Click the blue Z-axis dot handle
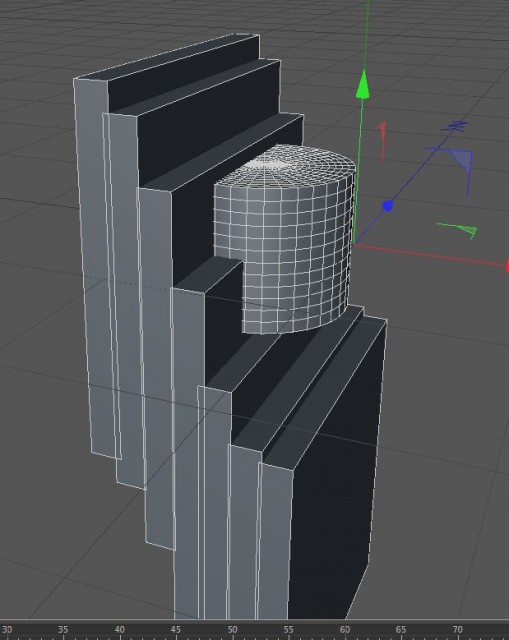 pyautogui.click(x=387, y=206)
